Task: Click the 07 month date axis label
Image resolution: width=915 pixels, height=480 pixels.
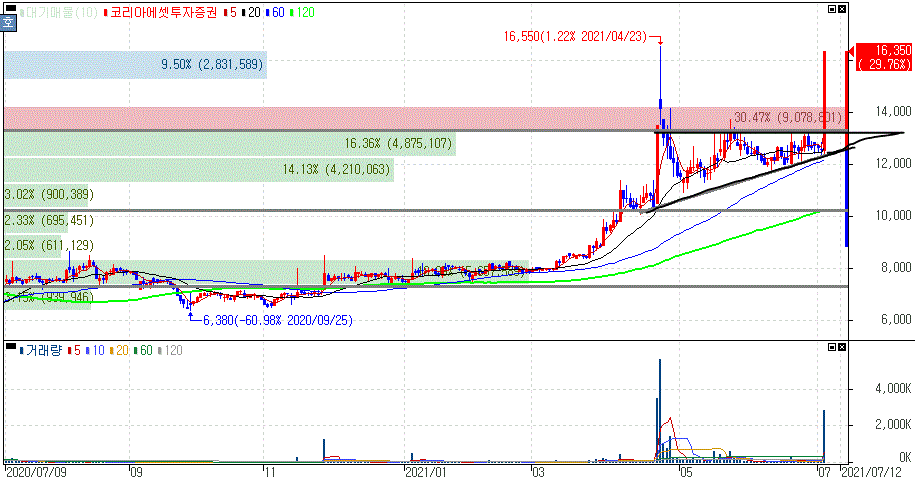Action: coord(824,472)
